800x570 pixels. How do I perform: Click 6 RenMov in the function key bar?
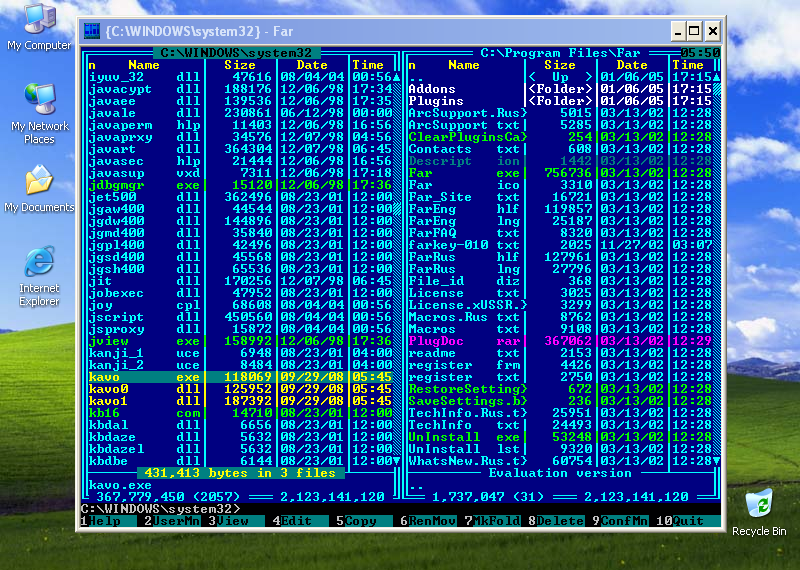pyautogui.click(x=428, y=521)
